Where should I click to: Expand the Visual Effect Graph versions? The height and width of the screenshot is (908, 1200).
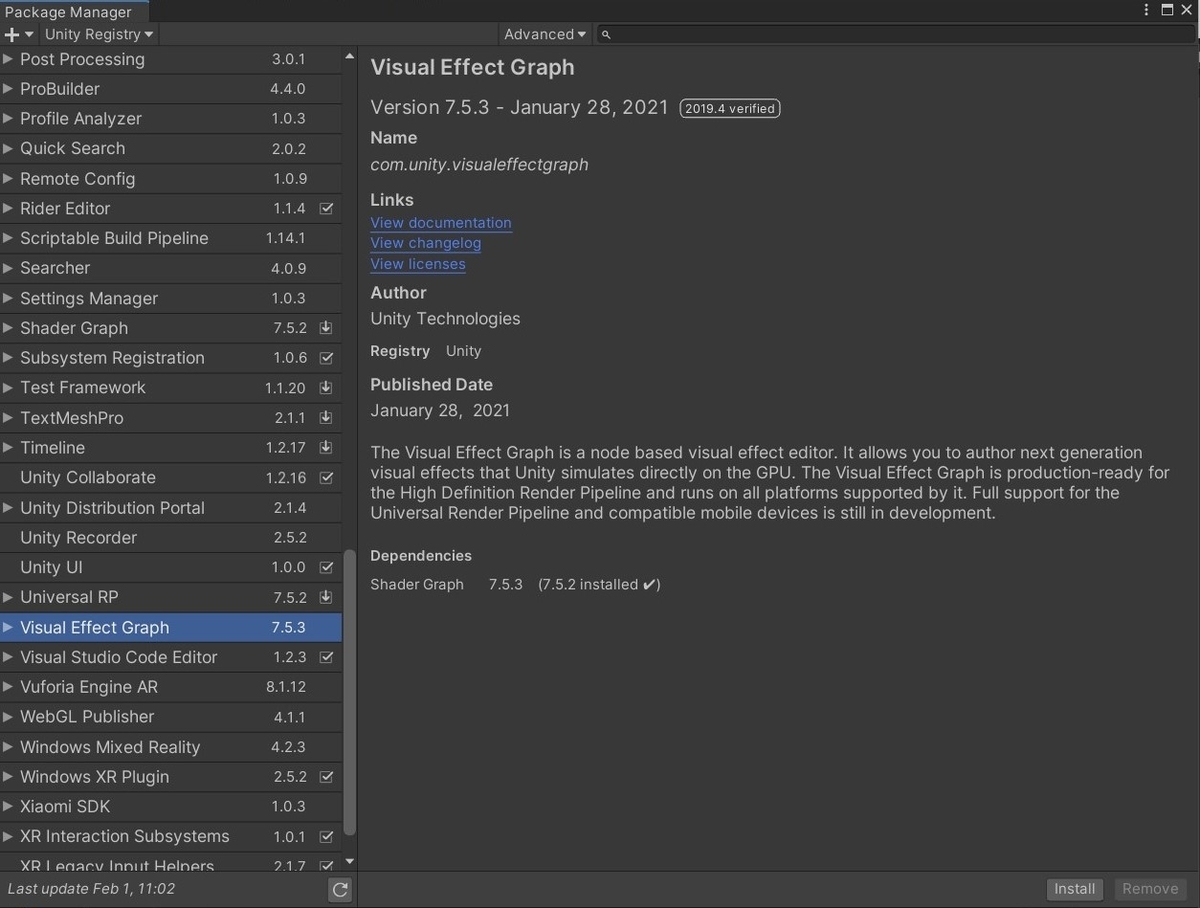point(9,627)
